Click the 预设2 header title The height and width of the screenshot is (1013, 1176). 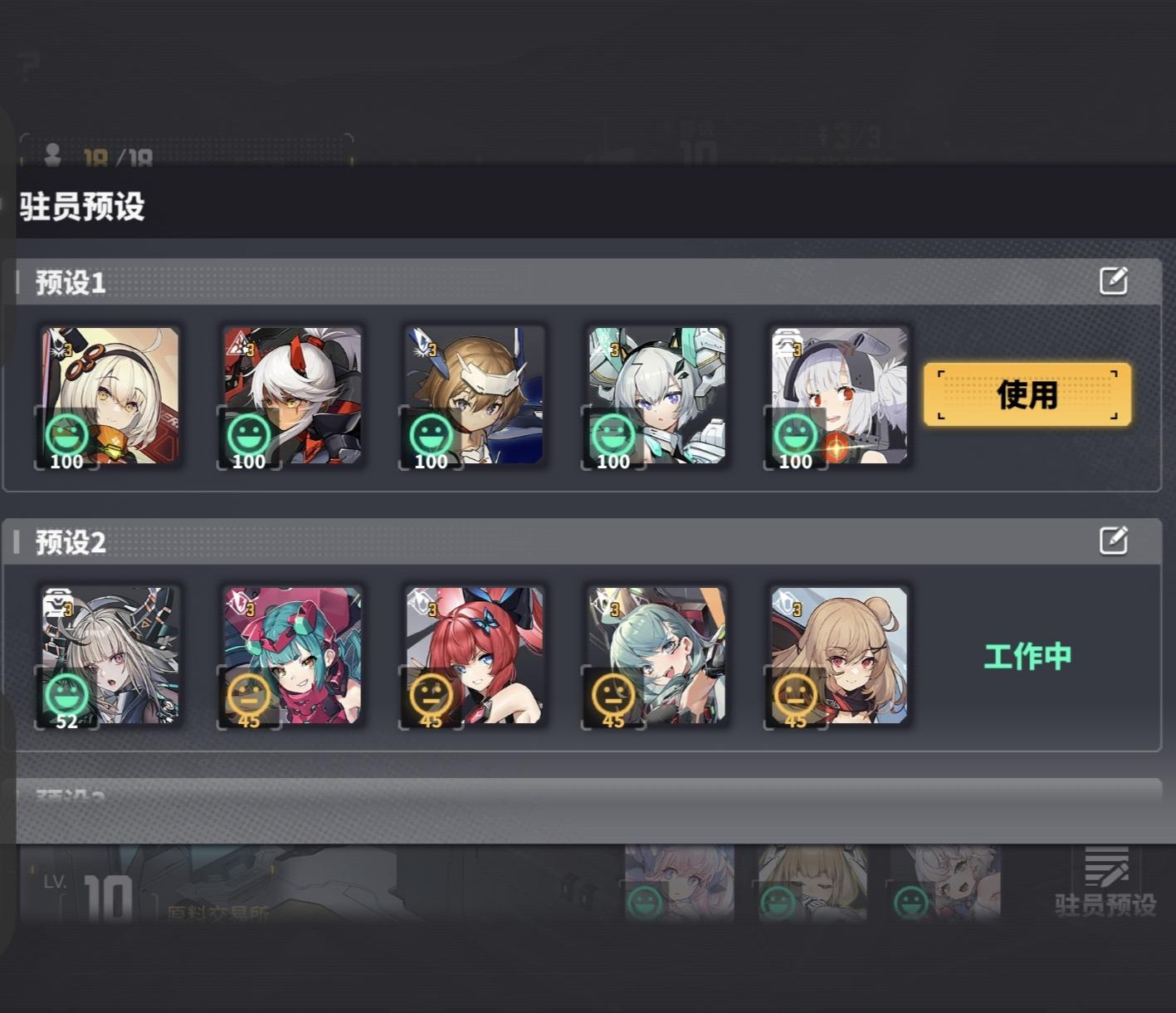click(x=71, y=543)
